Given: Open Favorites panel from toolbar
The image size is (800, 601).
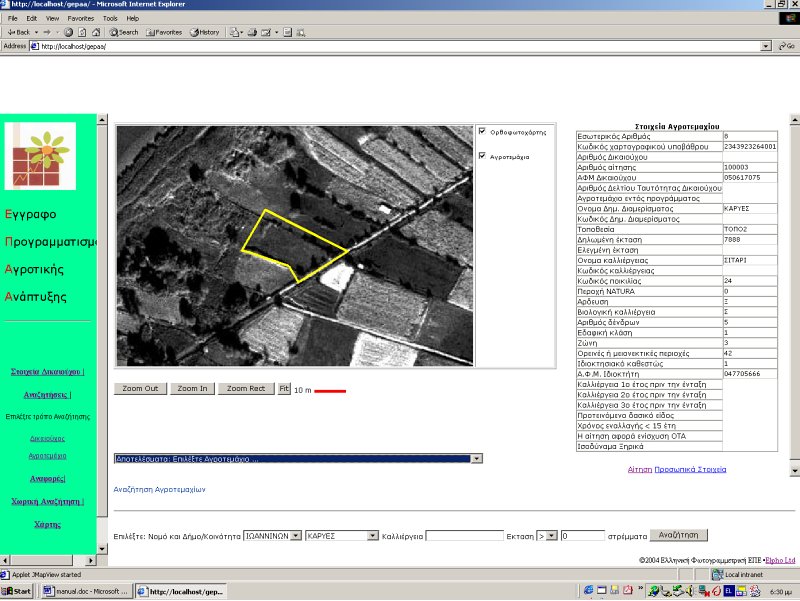Looking at the screenshot, I should point(163,32).
